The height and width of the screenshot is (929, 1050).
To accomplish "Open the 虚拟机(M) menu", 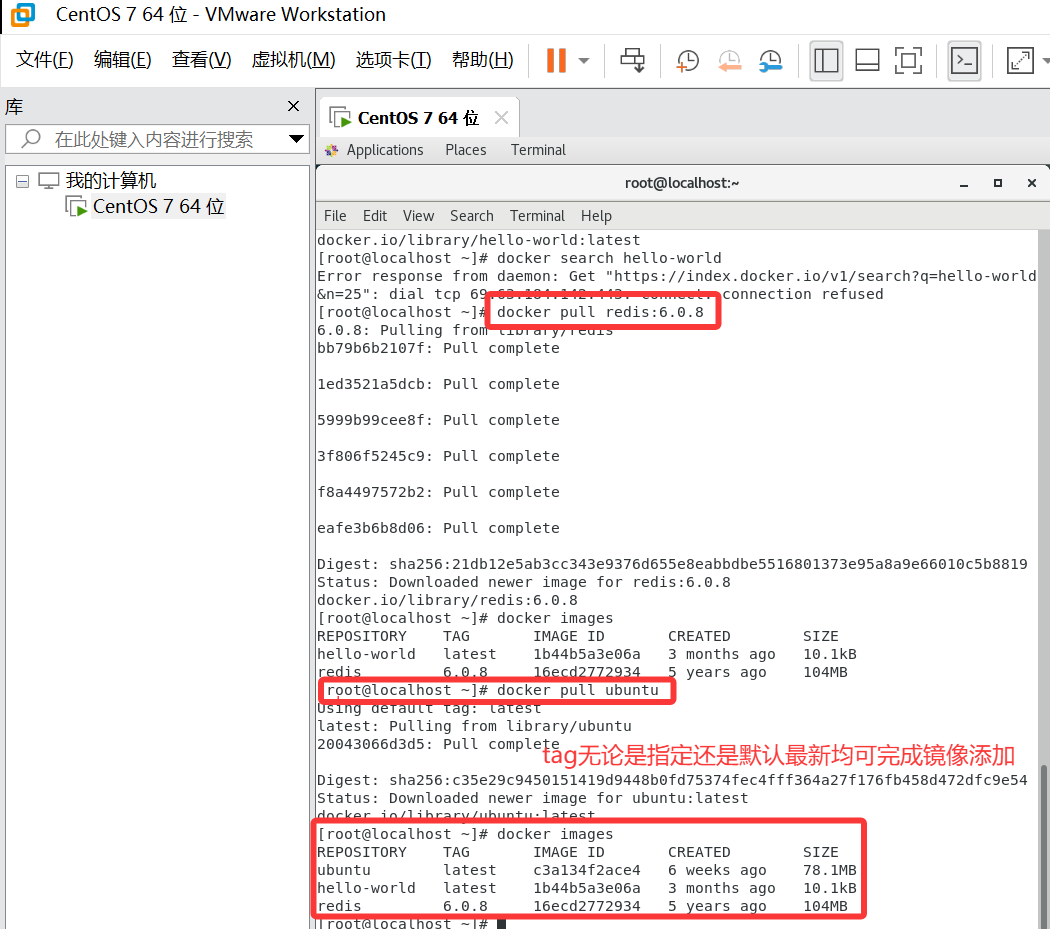I will coord(293,60).
